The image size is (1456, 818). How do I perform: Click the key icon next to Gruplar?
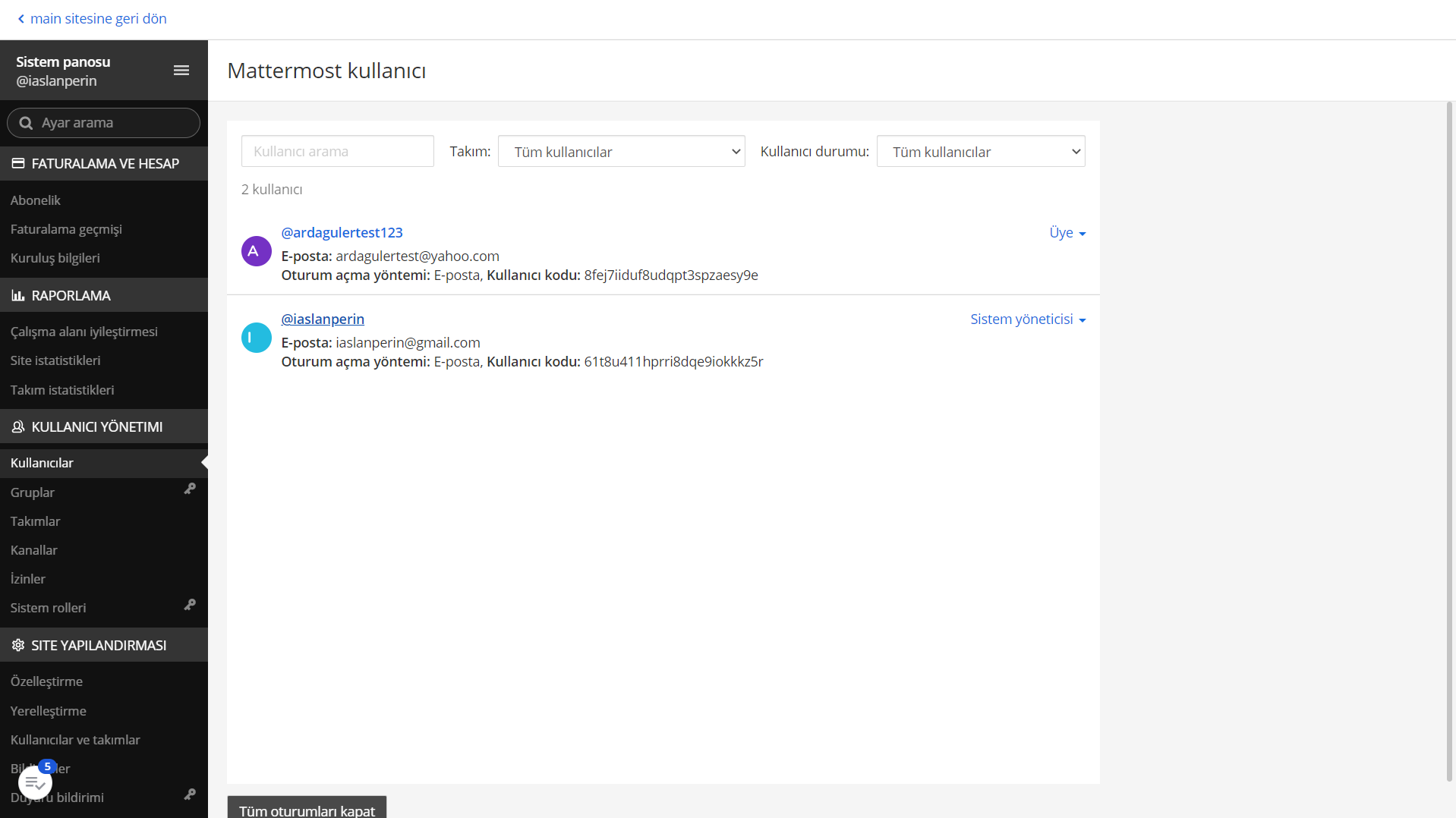(190, 489)
